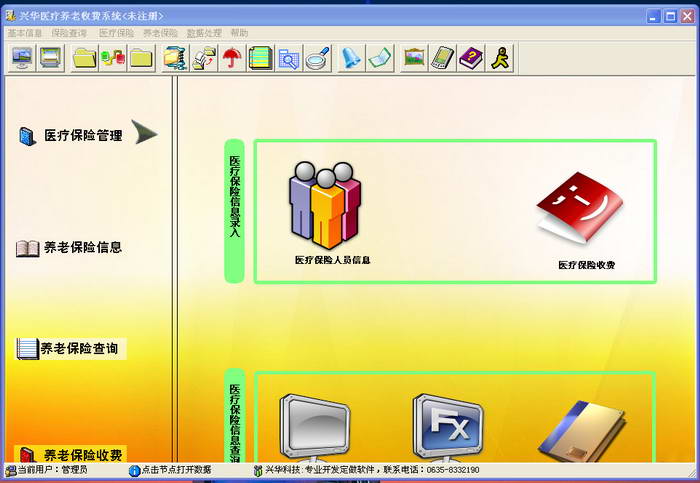The height and width of the screenshot is (483, 700).
Task: Click the red umbrella toolbar icon
Action: [x=232, y=58]
